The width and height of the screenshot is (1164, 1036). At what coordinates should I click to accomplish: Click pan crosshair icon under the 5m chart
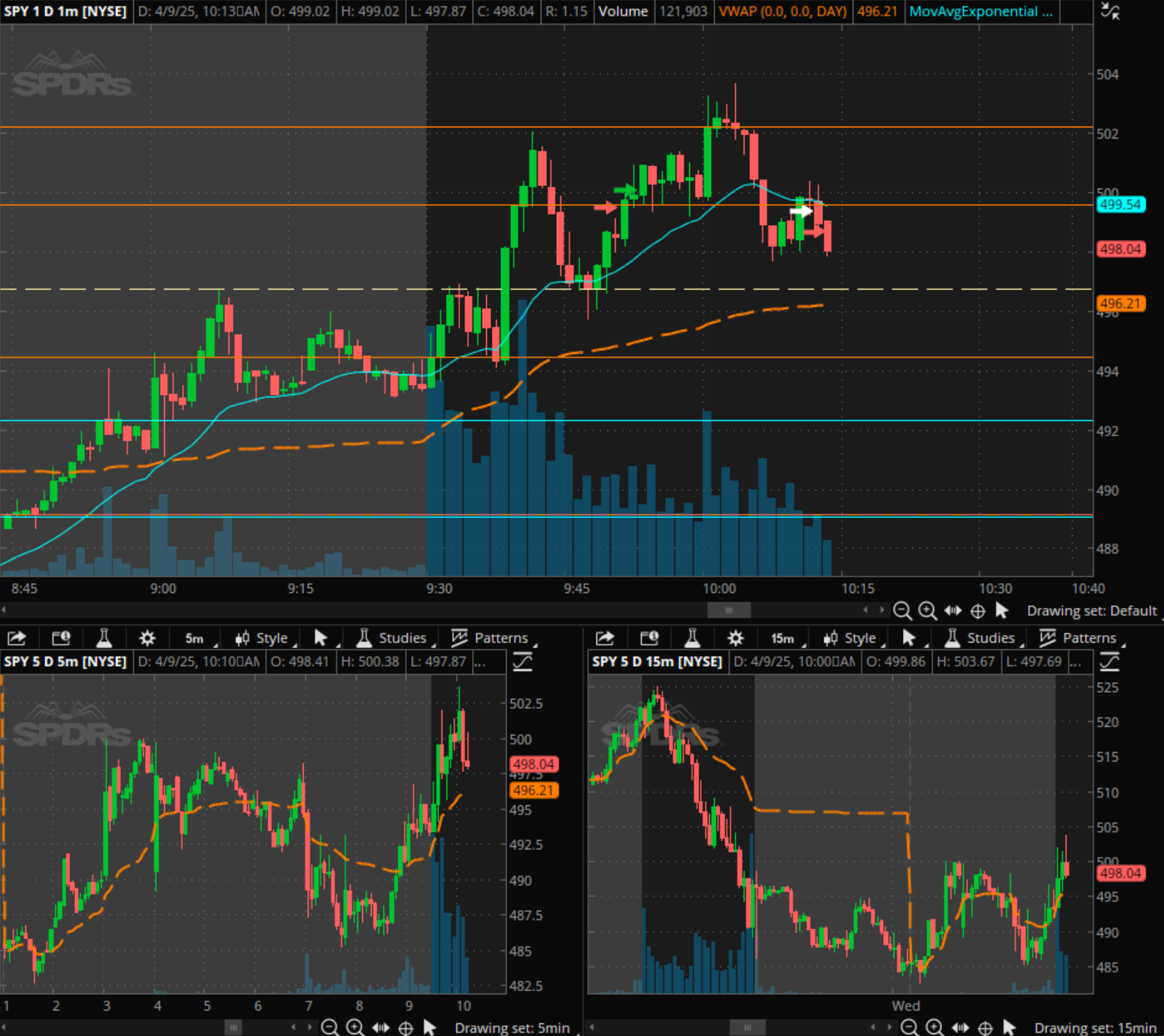tap(405, 1028)
